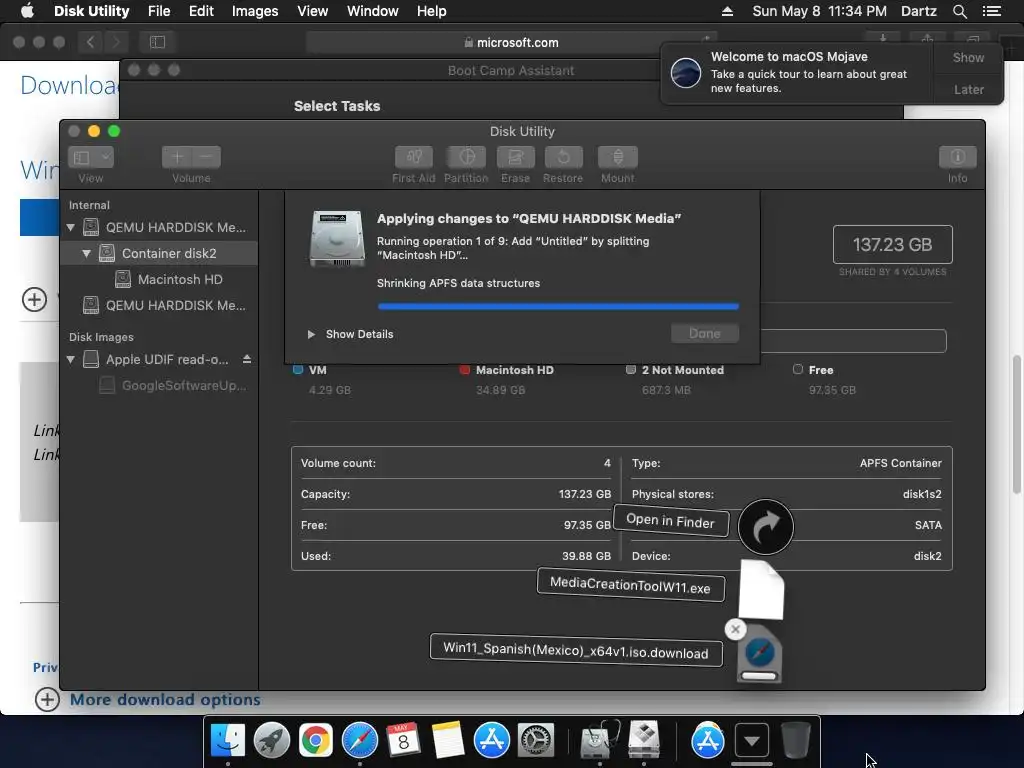Click the microsoft.com address bar in Safari
This screenshot has height=768, width=1024.
pyautogui.click(x=511, y=42)
